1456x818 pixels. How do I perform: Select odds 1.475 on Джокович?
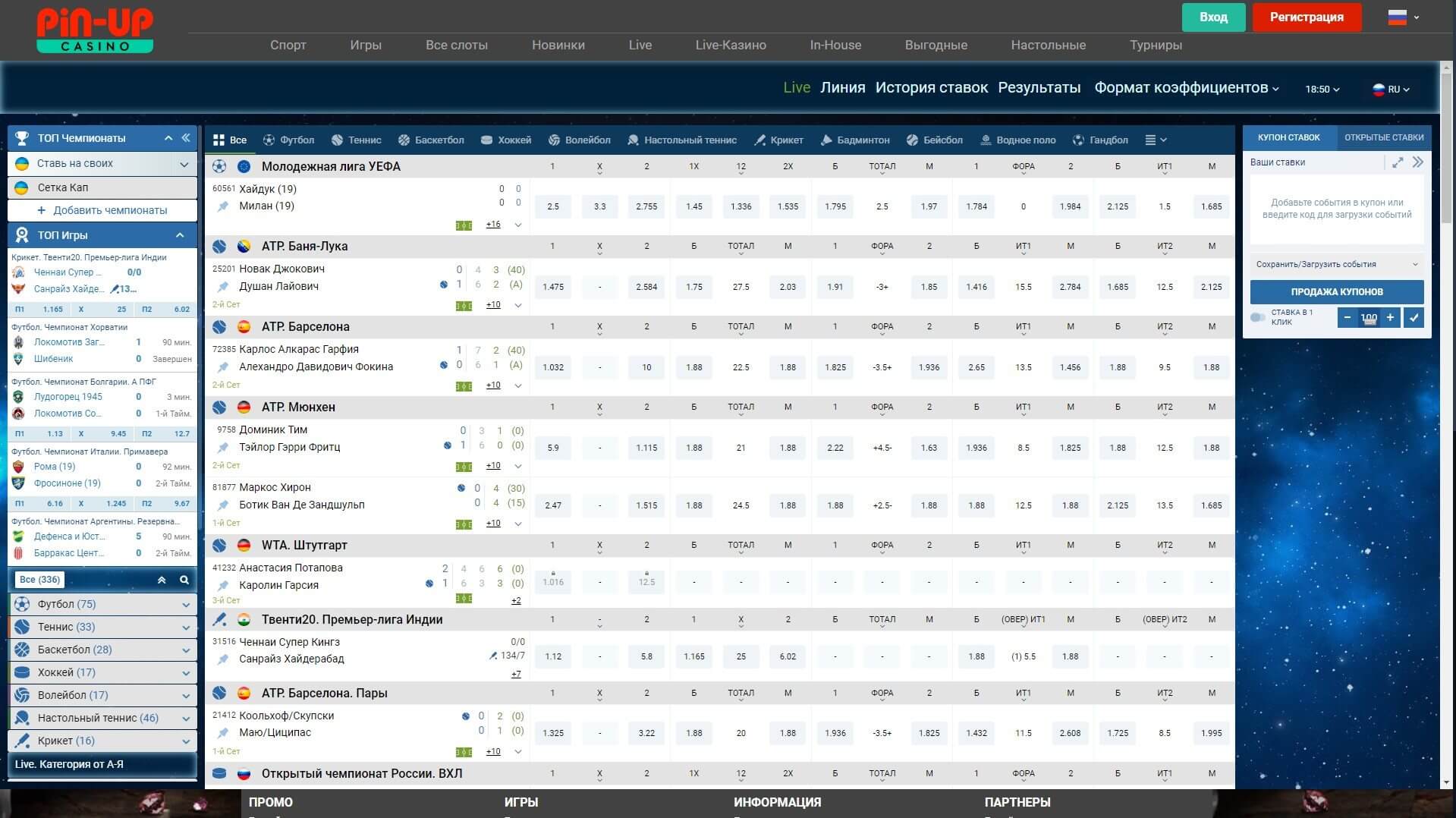pos(552,287)
